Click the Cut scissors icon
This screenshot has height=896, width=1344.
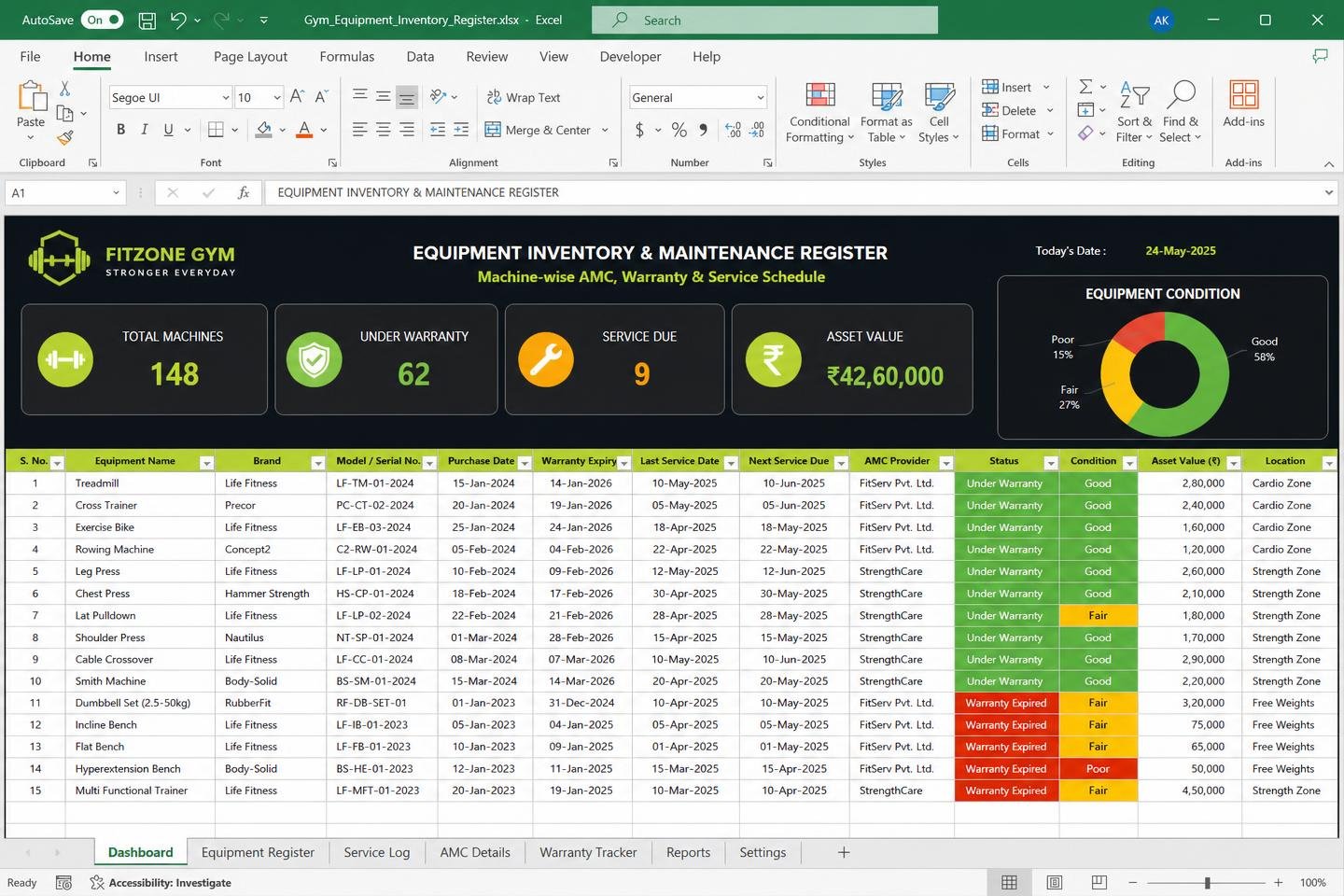pyautogui.click(x=64, y=88)
